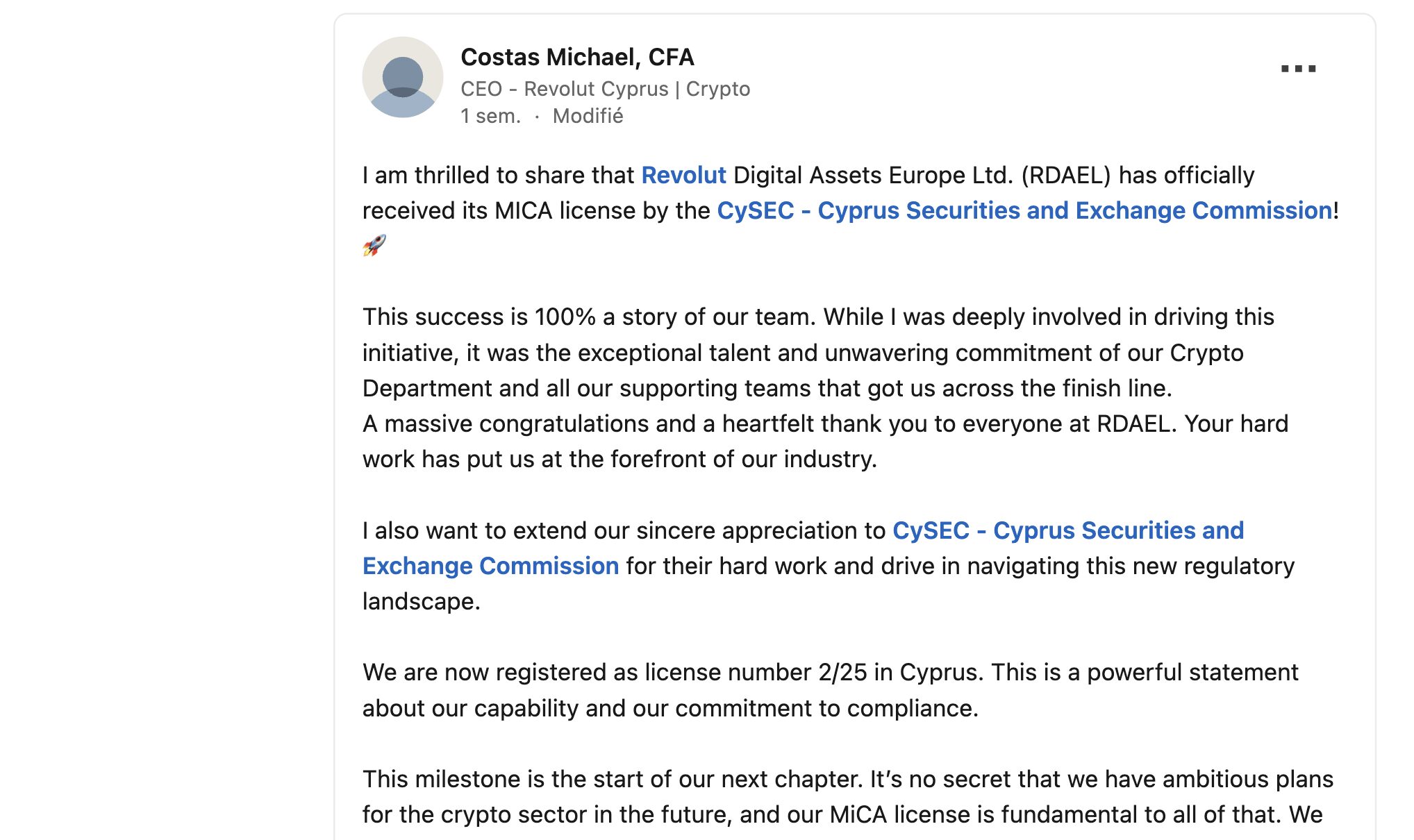Click the rocket emoji in the post
This screenshot has width=1414, height=840.
click(374, 245)
